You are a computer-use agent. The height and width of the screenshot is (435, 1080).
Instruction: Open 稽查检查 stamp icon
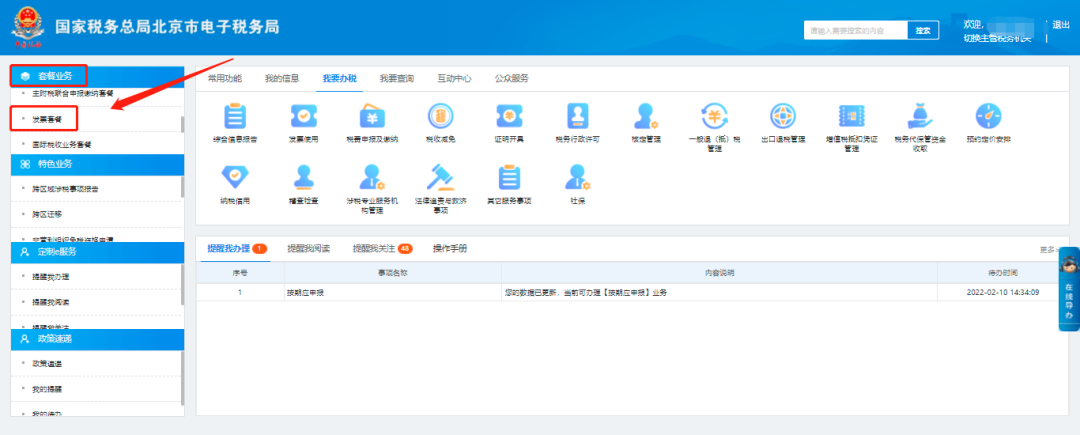coord(303,178)
